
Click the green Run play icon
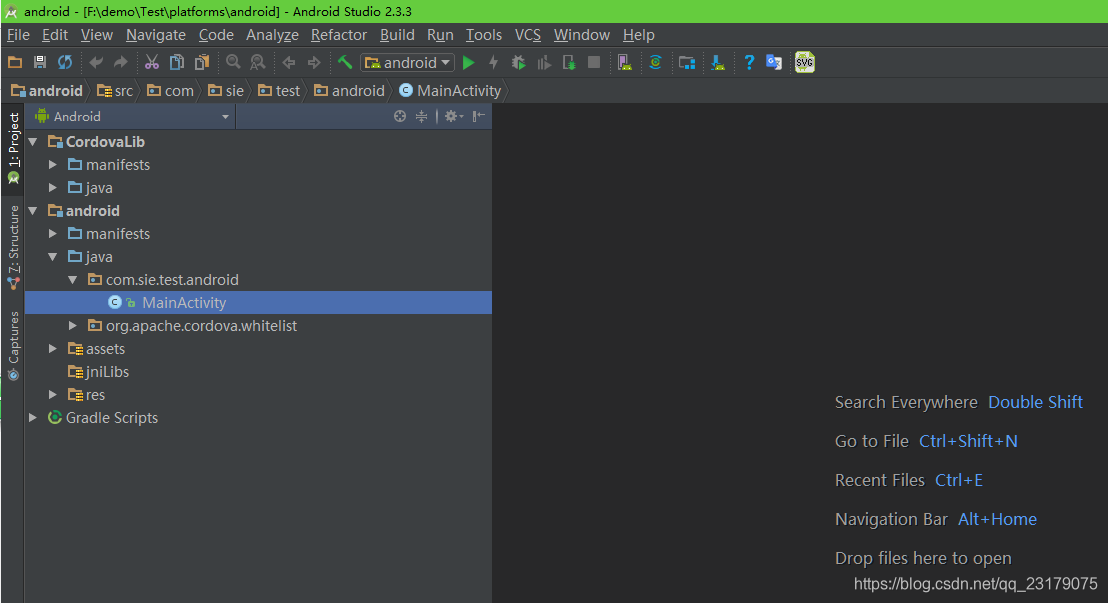468,63
